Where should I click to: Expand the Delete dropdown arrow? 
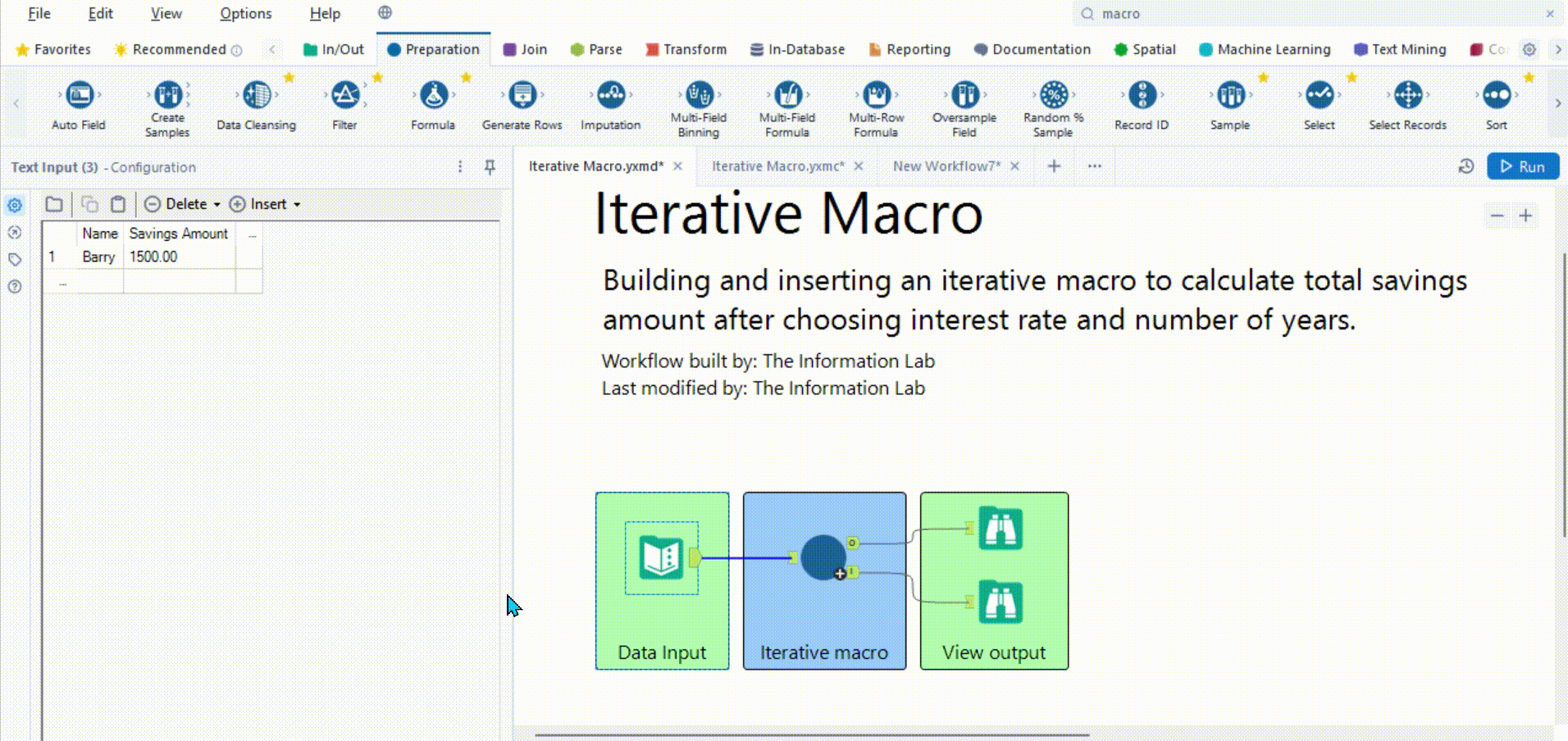click(217, 205)
